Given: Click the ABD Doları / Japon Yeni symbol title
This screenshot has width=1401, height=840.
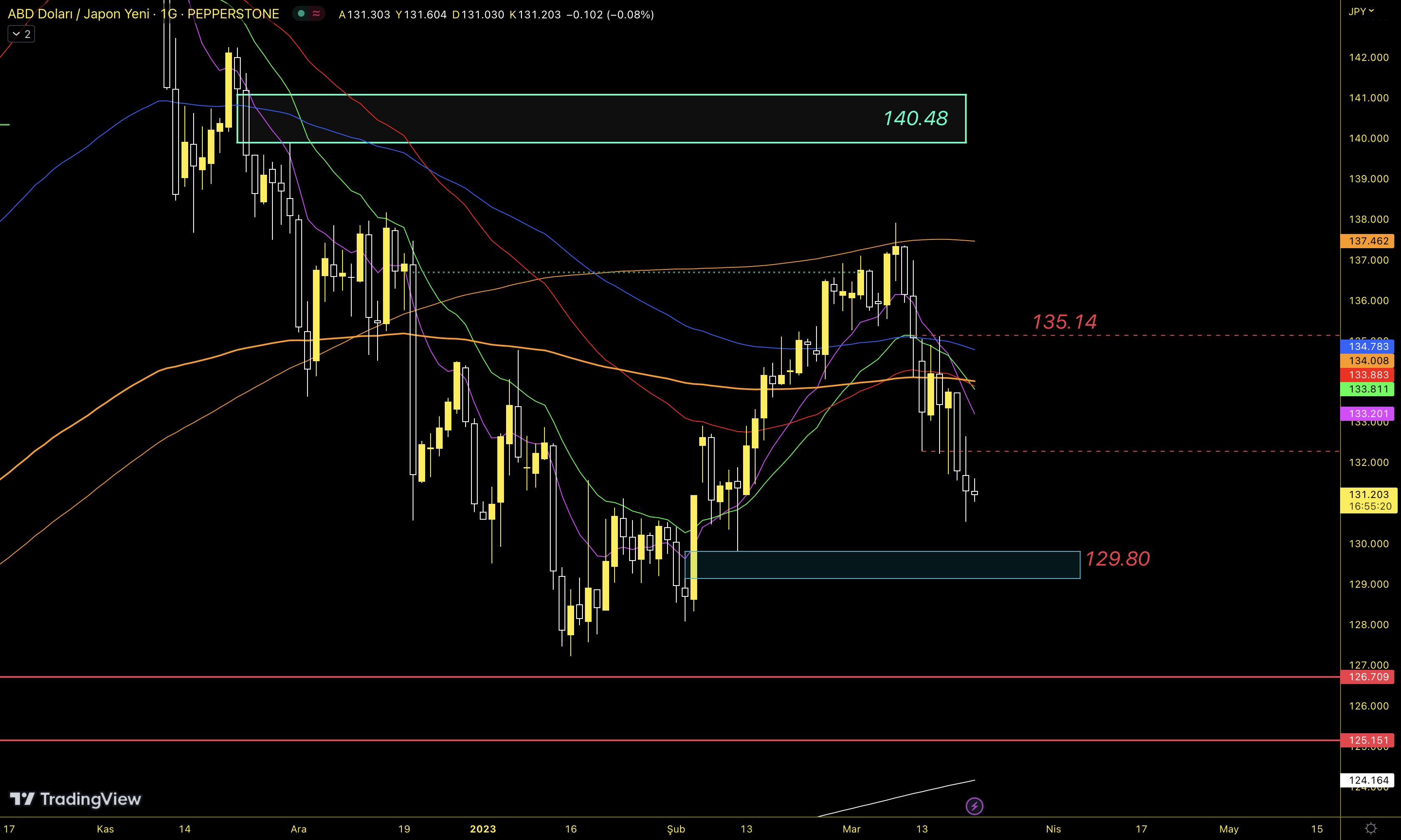Looking at the screenshot, I should [78, 14].
